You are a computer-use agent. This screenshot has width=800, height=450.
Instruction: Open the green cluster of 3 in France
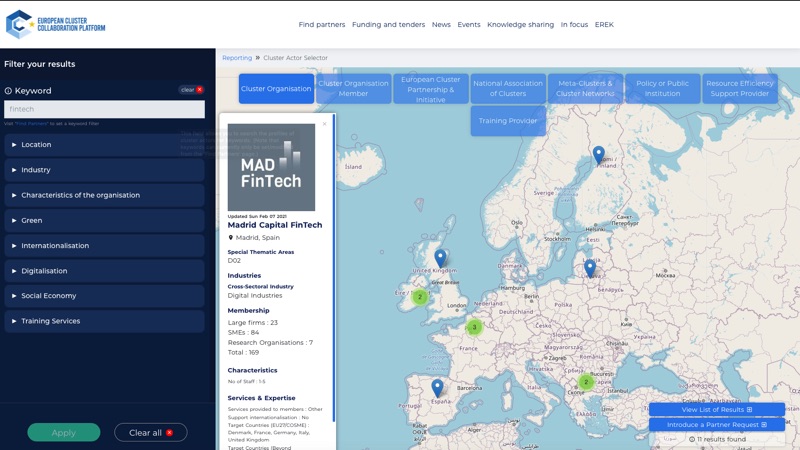point(475,327)
